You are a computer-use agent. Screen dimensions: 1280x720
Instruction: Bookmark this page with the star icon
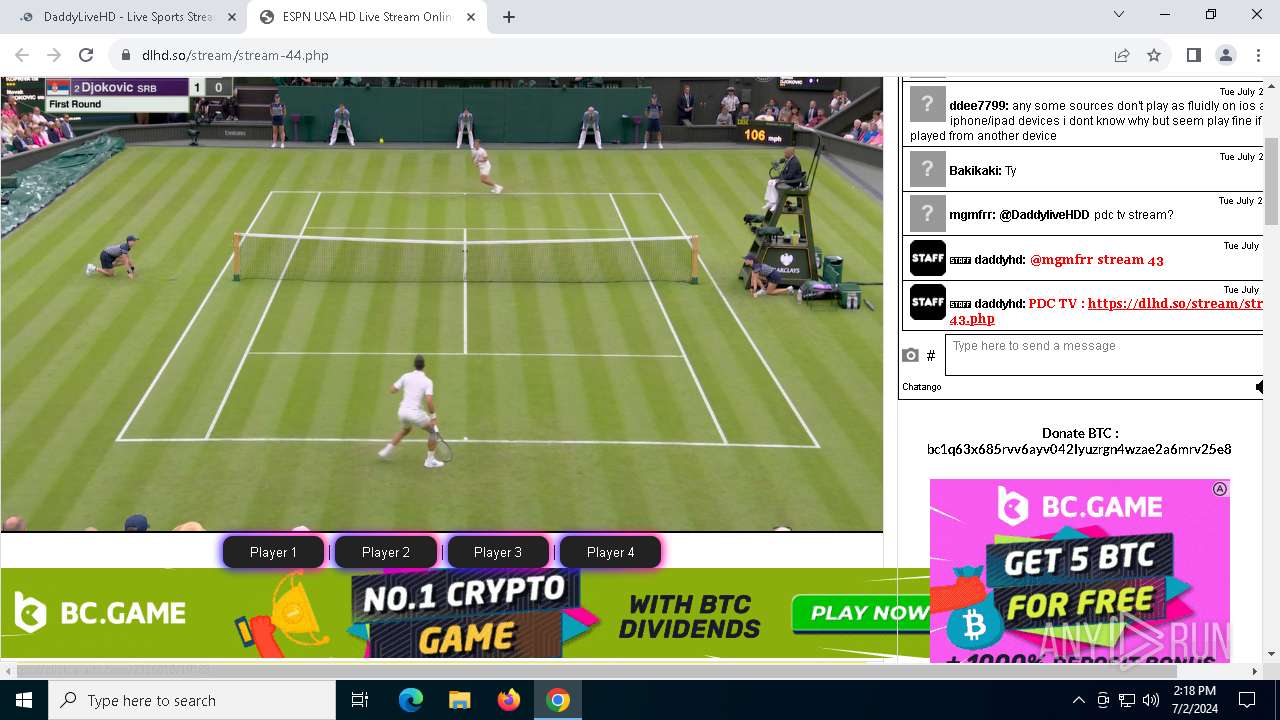point(1154,55)
